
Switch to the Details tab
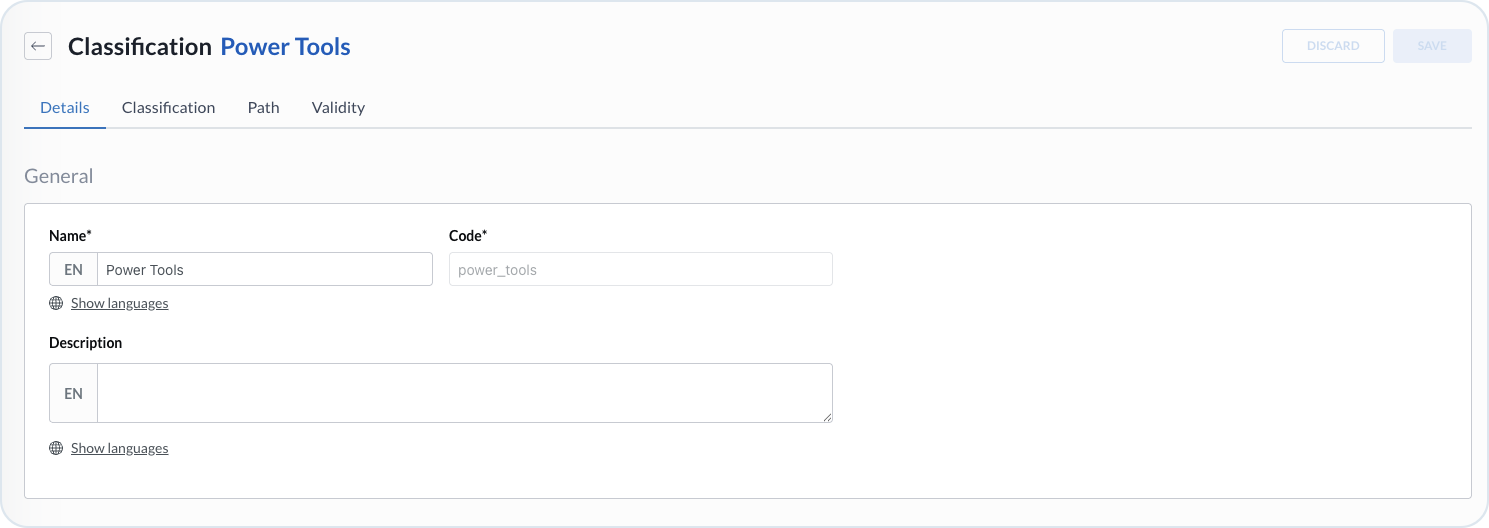tap(65, 108)
